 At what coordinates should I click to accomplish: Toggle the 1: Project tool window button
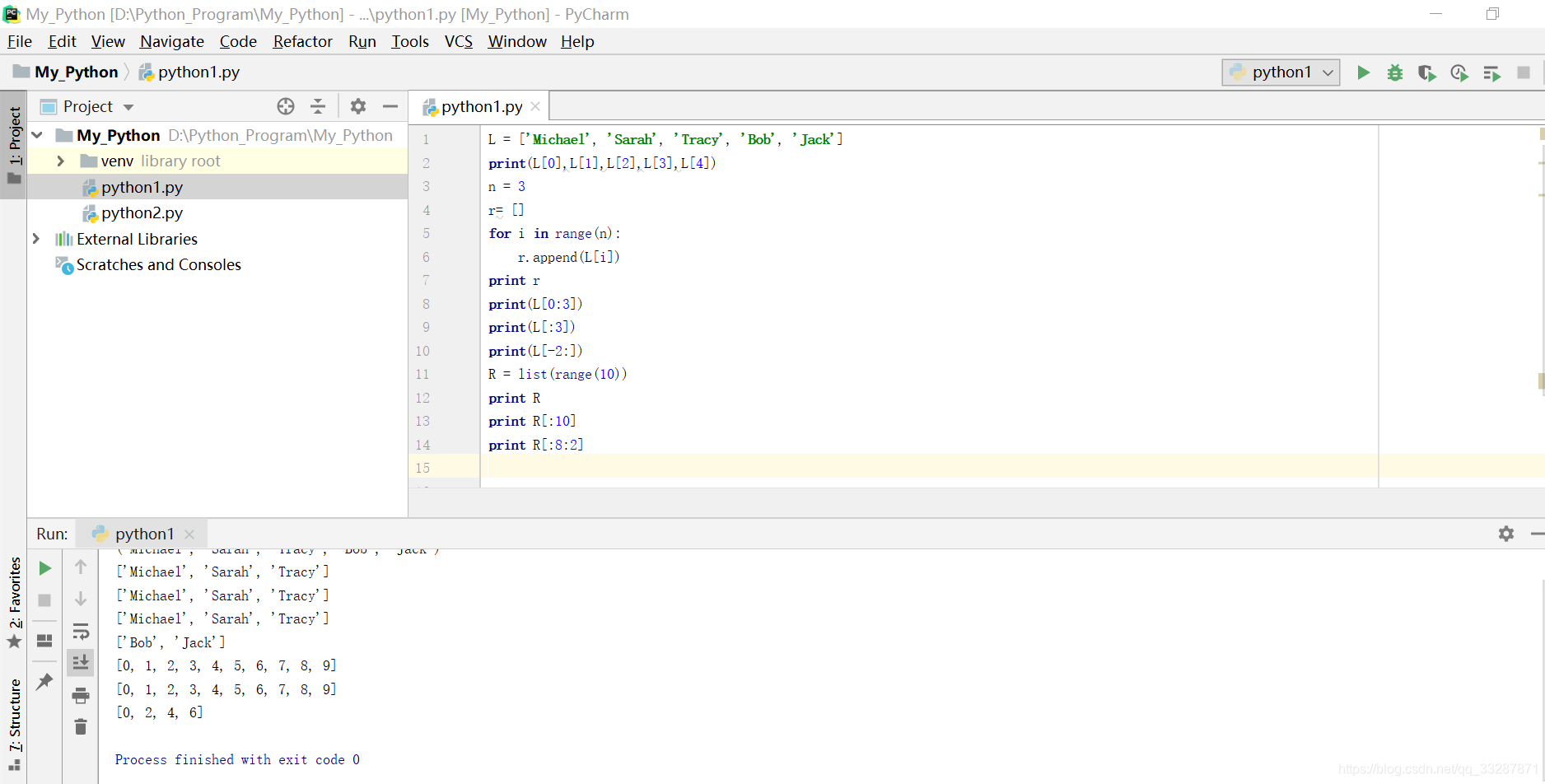tap(14, 146)
